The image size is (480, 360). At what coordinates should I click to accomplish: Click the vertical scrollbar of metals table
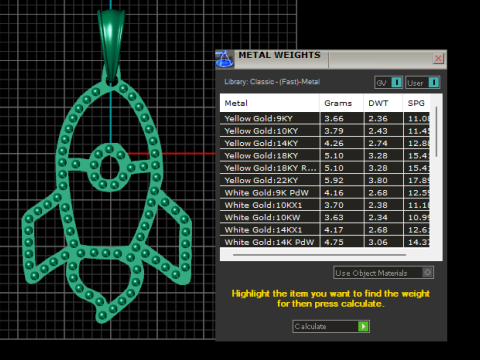point(436,132)
